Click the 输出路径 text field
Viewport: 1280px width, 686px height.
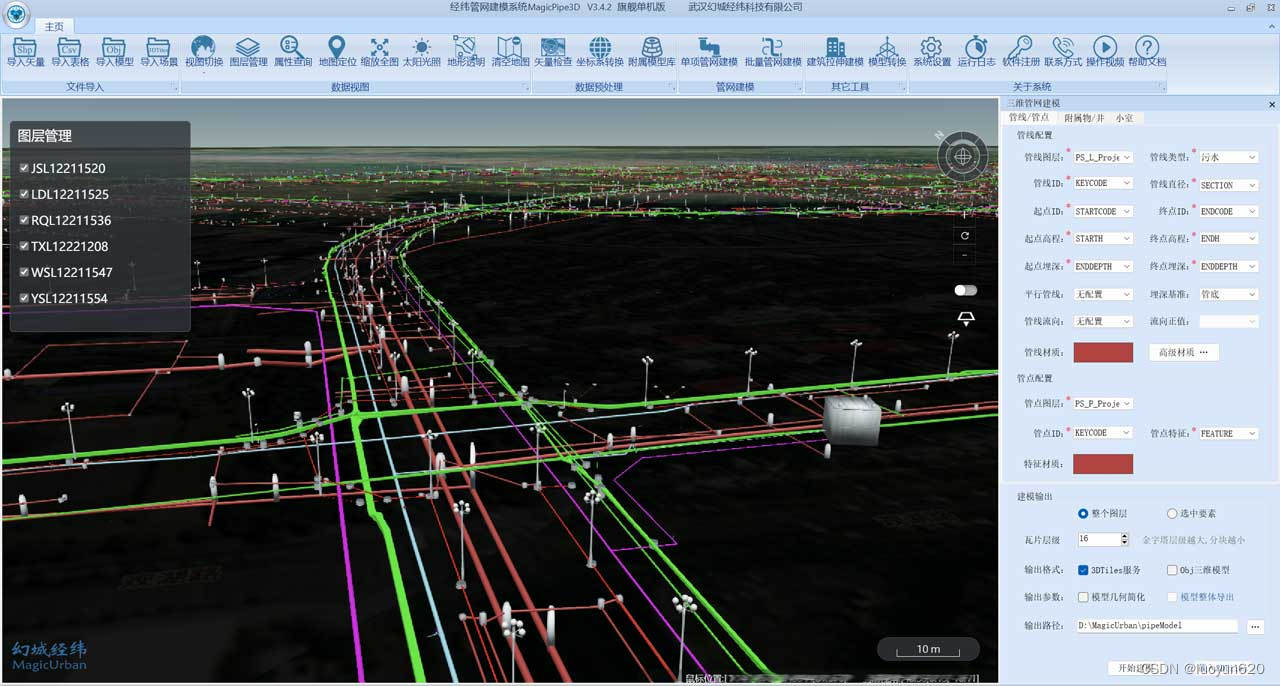pos(1157,626)
